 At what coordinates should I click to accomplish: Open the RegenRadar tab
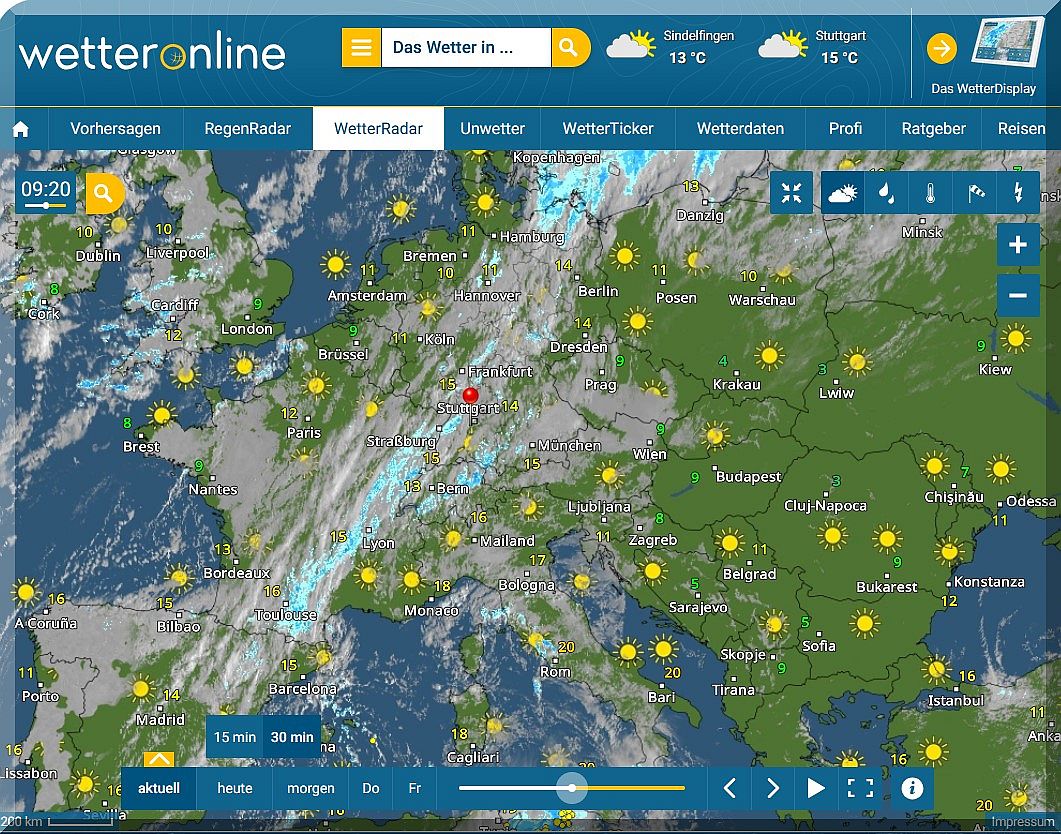click(248, 129)
